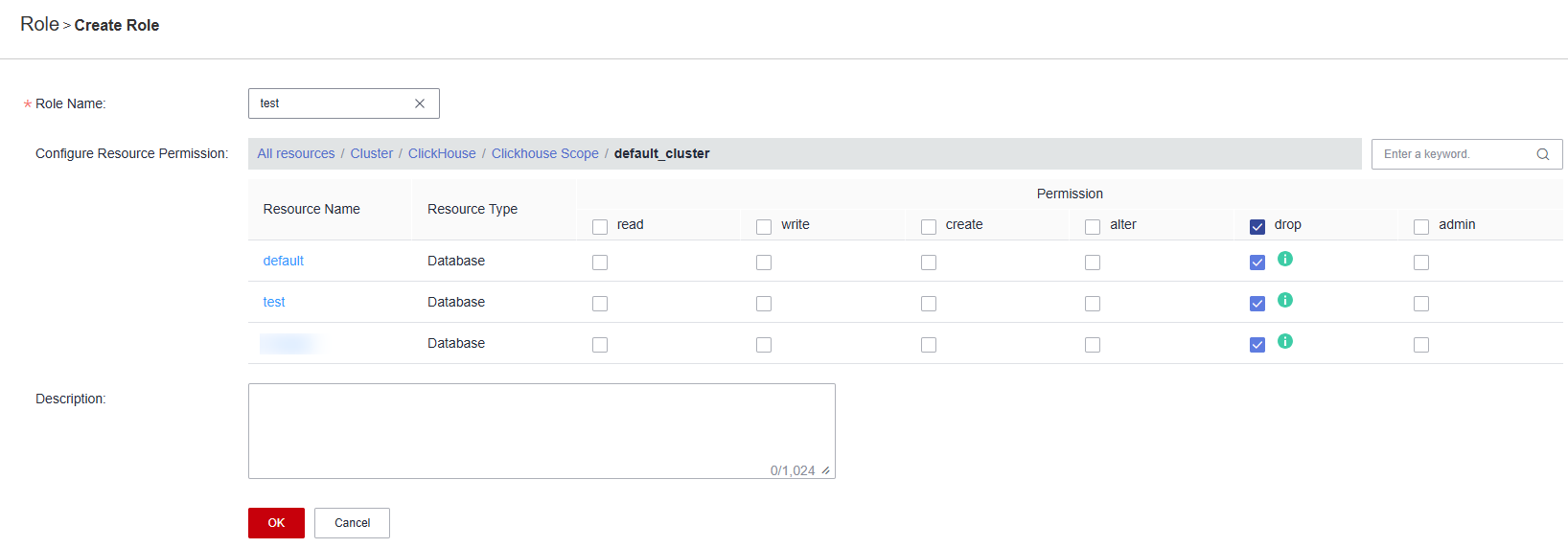Click the info icon in the third row
Image resolution: width=1568 pixels, height=548 pixels.
coord(1285,341)
